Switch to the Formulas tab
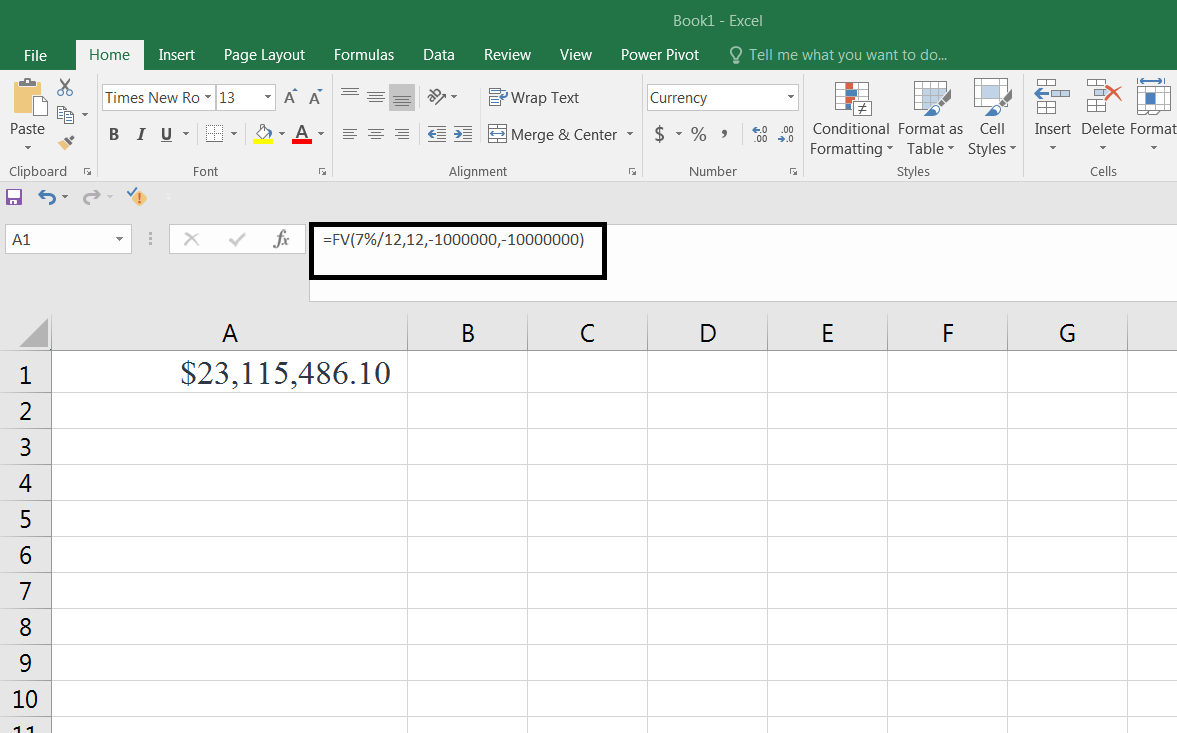Screen dimensions: 1177x733 364,55
